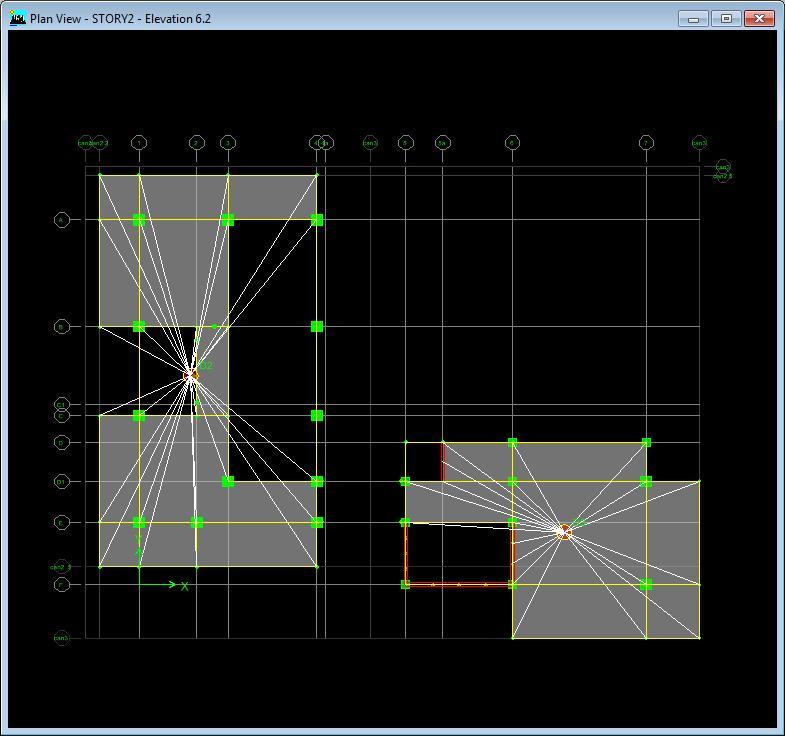Viewport: 785px width, 736px height.
Task: Click the Plan View STORY2 title text
Action: (120, 19)
